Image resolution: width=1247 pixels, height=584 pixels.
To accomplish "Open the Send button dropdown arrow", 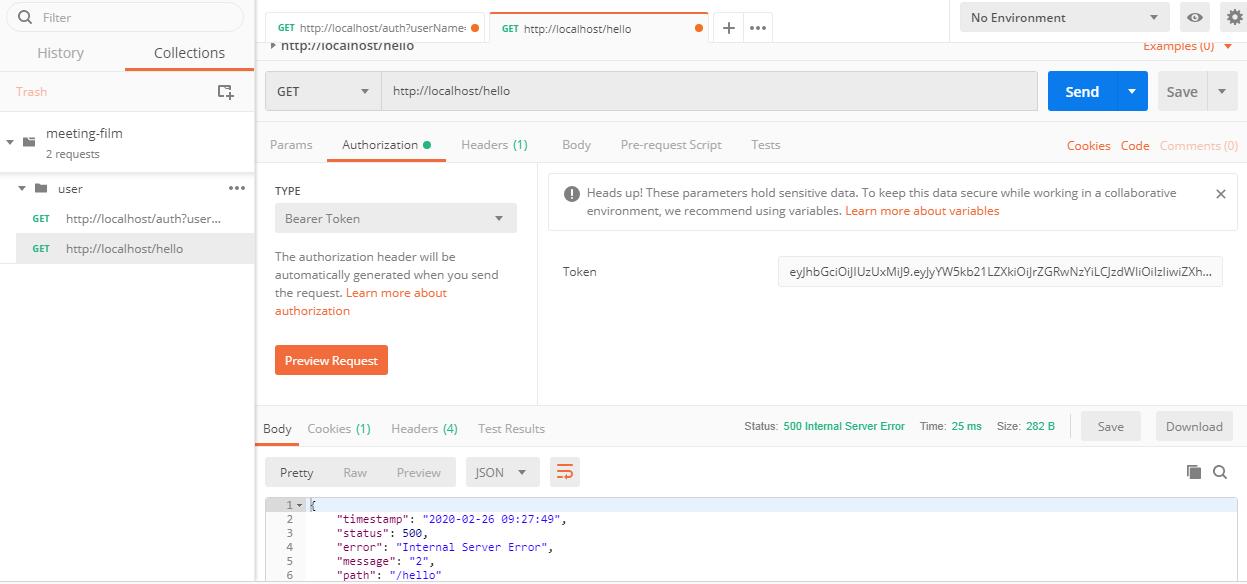I will pyautogui.click(x=1132, y=91).
